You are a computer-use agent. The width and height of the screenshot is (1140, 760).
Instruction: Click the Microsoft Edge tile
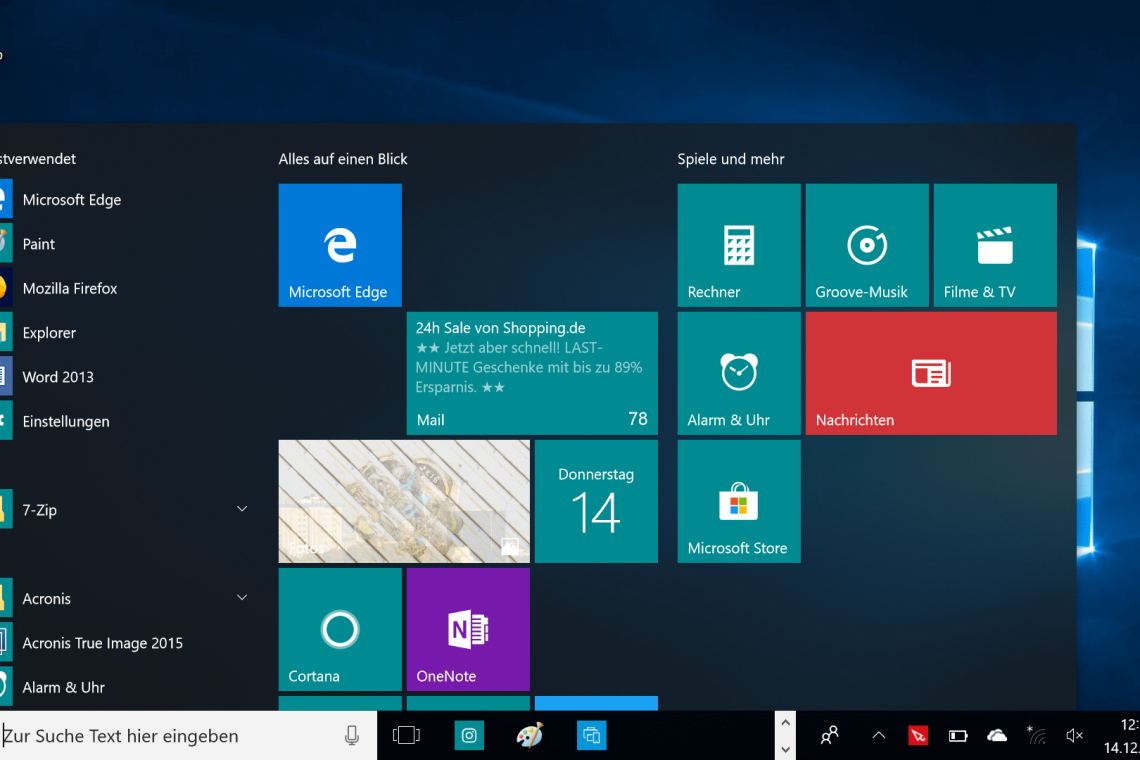[339, 245]
